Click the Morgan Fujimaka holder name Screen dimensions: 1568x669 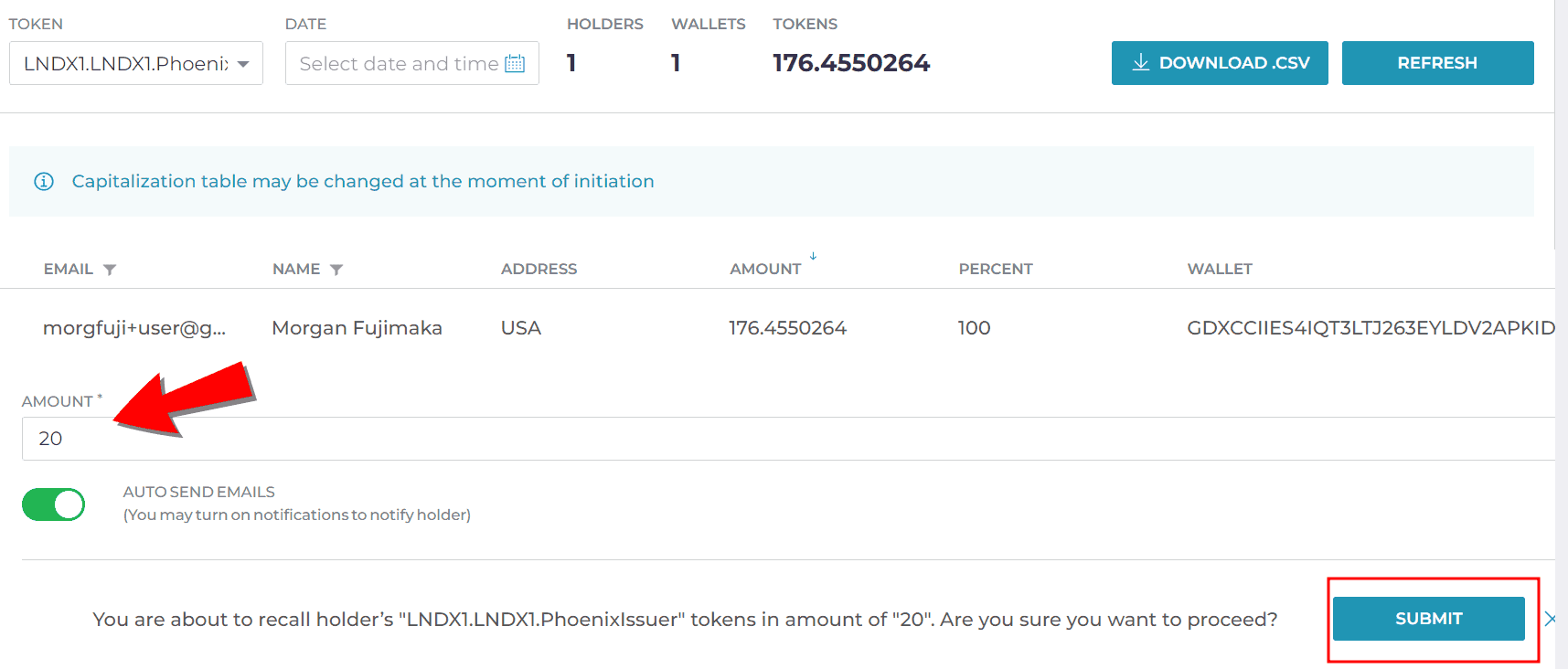(357, 328)
